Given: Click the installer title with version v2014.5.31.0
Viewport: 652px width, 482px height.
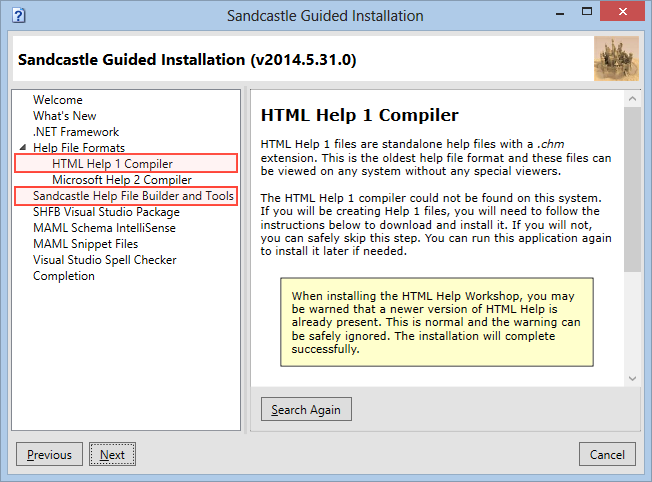Looking at the screenshot, I should click(x=187, y=59).
